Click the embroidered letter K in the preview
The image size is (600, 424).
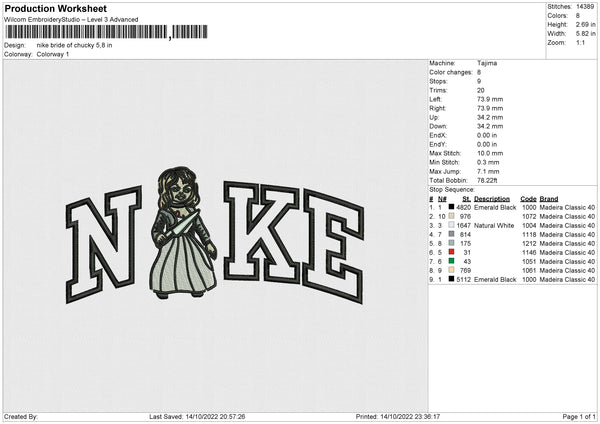pyautogui.click(x=262, y=232)
